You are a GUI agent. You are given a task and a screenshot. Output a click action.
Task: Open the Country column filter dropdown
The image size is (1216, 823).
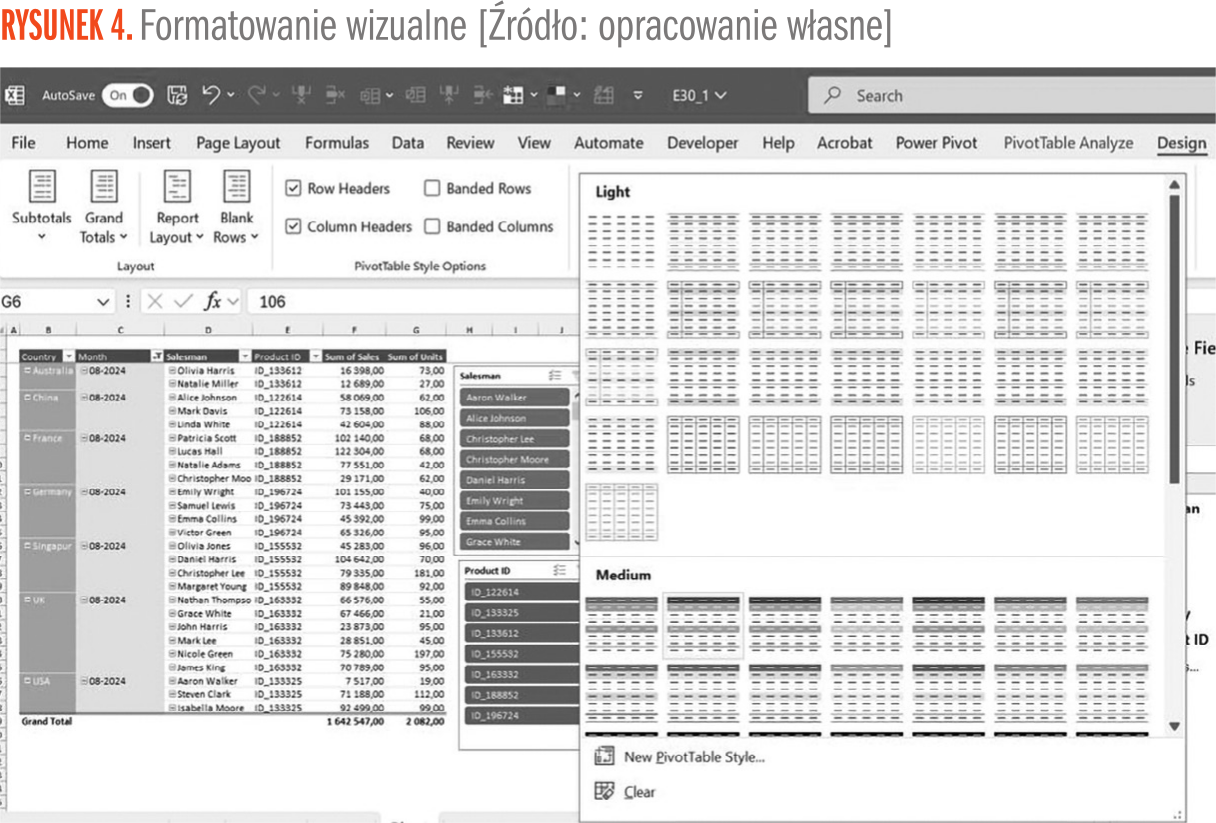68,356
